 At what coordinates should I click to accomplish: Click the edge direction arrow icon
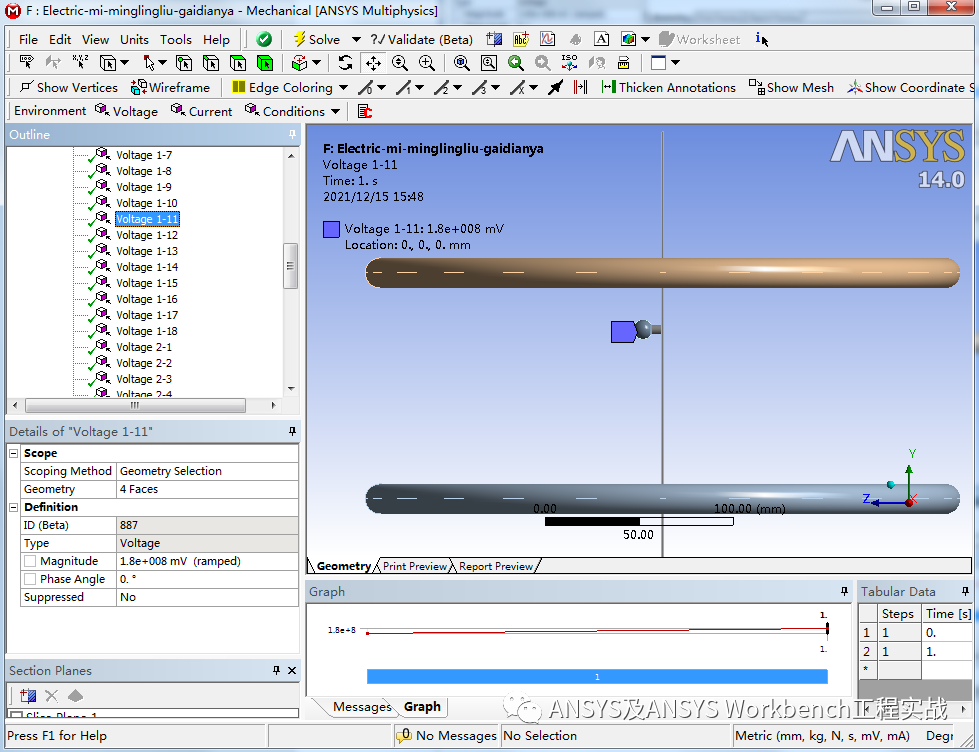pos(555,87)
